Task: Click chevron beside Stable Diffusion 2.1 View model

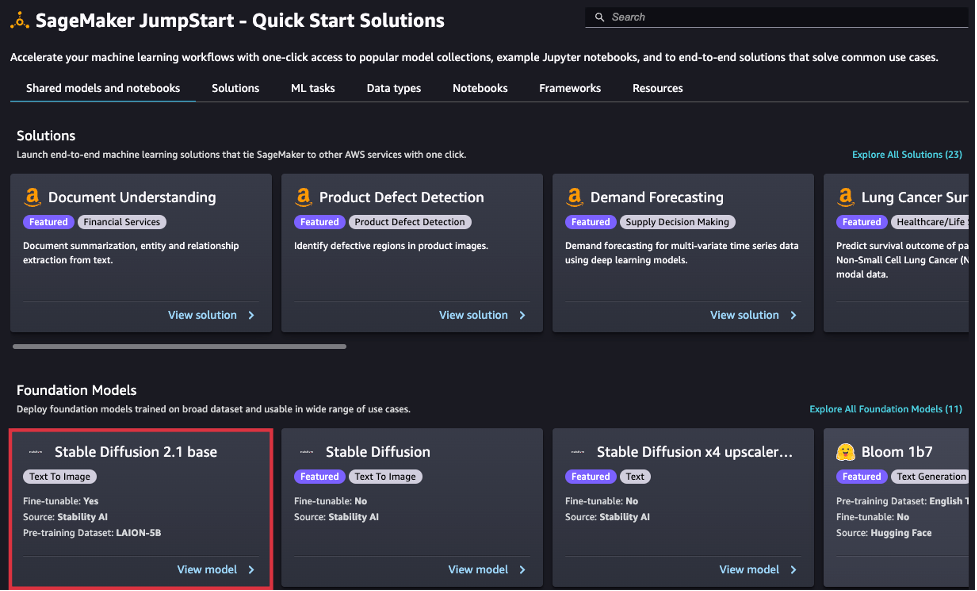Action: coord(251,570)
